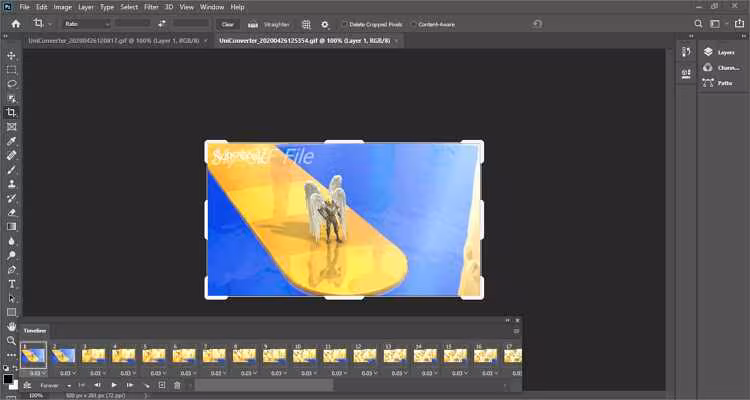Open the Share icon at top right
This screenshot has width=750, height=400.
tap(739, 24)
